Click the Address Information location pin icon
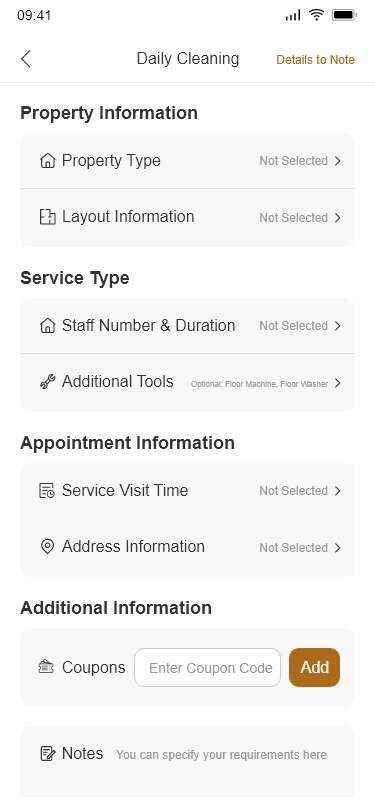The image size is (375, 812). pos(47,547)
